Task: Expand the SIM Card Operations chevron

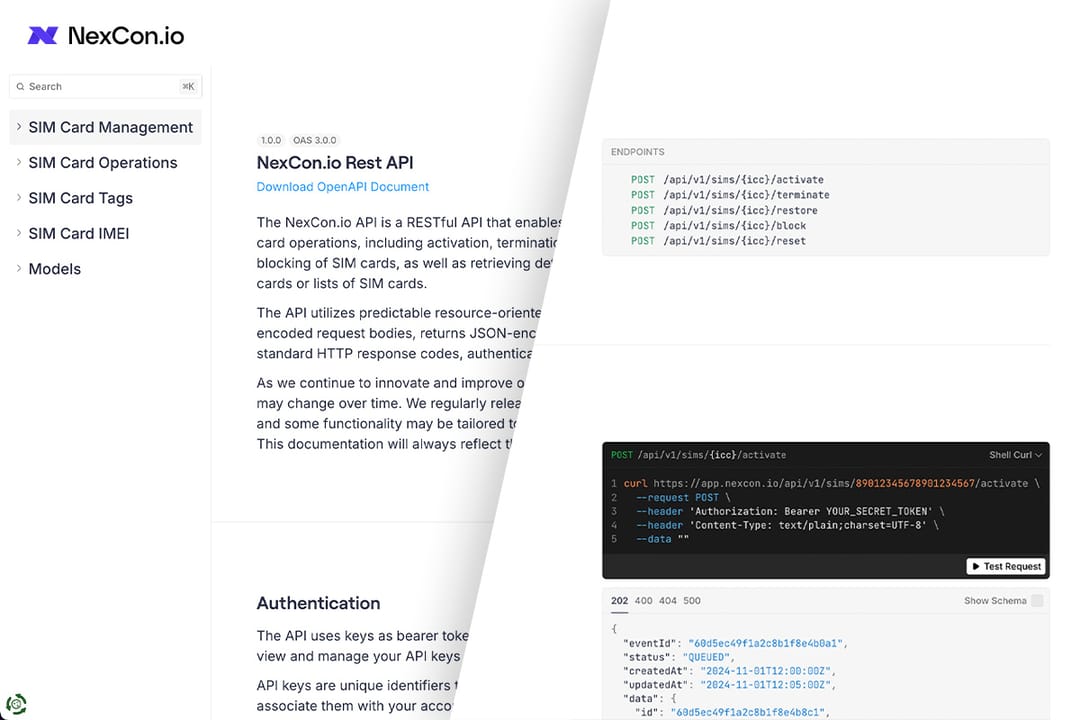Action: 19,163
